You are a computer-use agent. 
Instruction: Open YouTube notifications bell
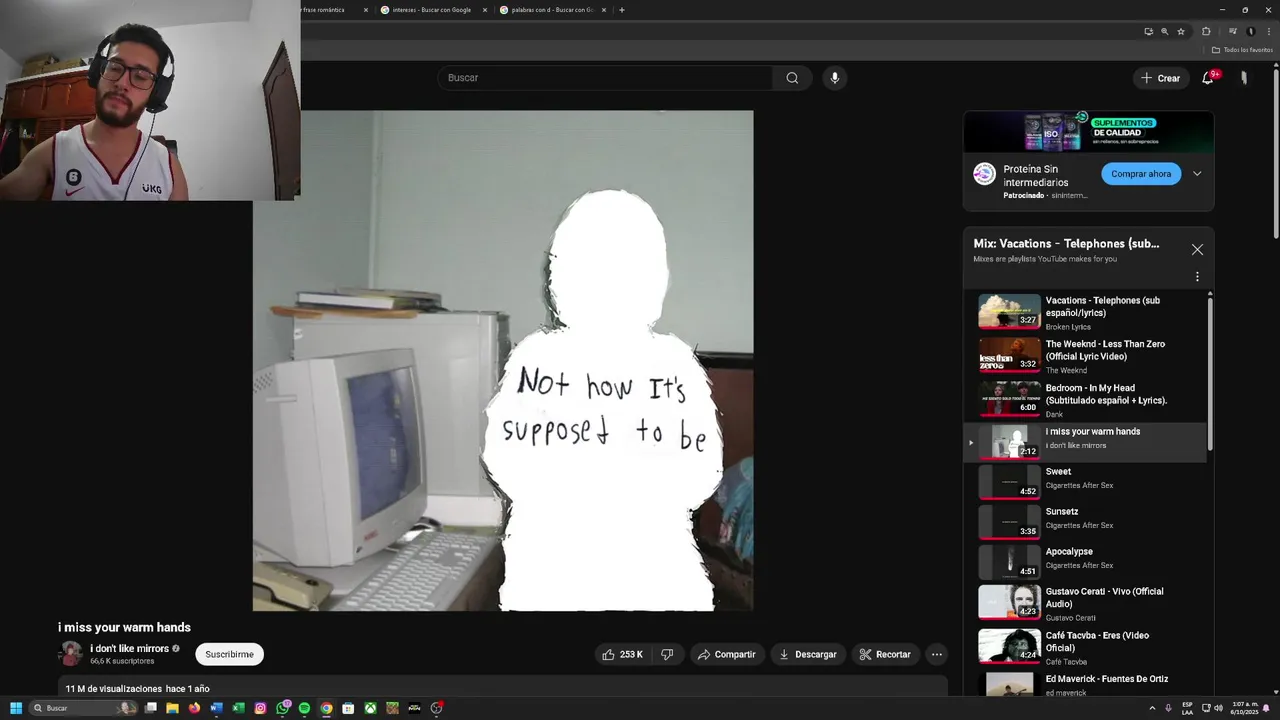click(1208, 78)
